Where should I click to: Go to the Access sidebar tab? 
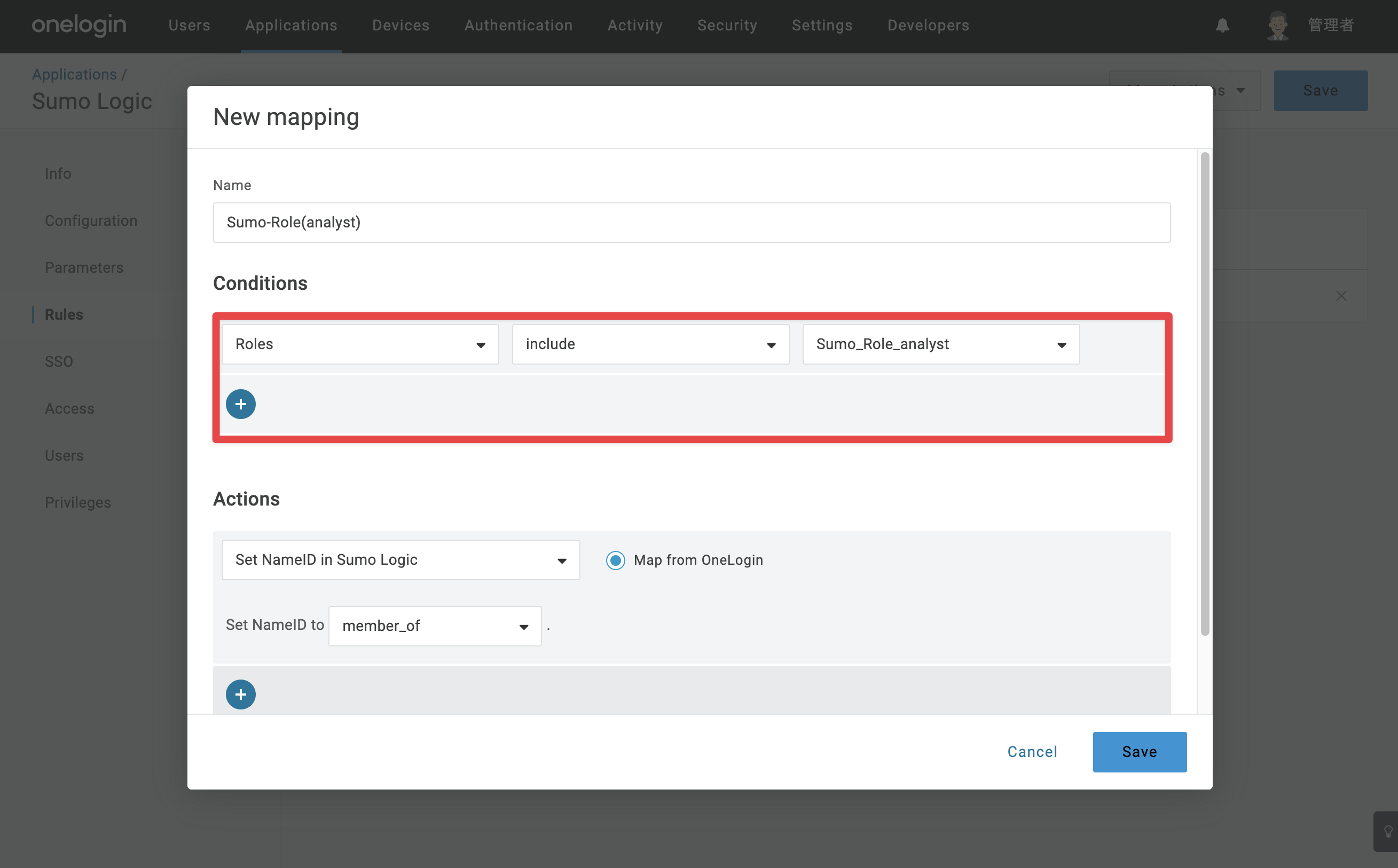69,409
